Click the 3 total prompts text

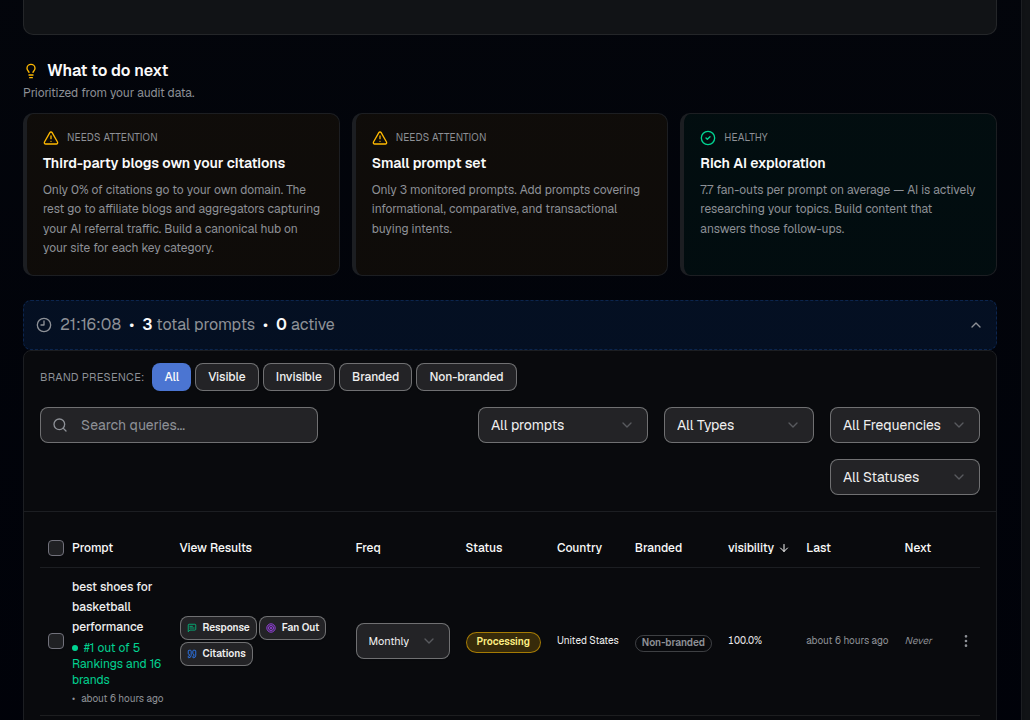198,325
